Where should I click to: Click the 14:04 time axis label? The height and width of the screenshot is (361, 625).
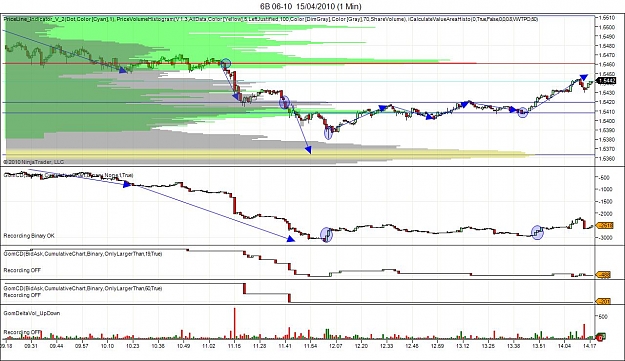(564, 346)
